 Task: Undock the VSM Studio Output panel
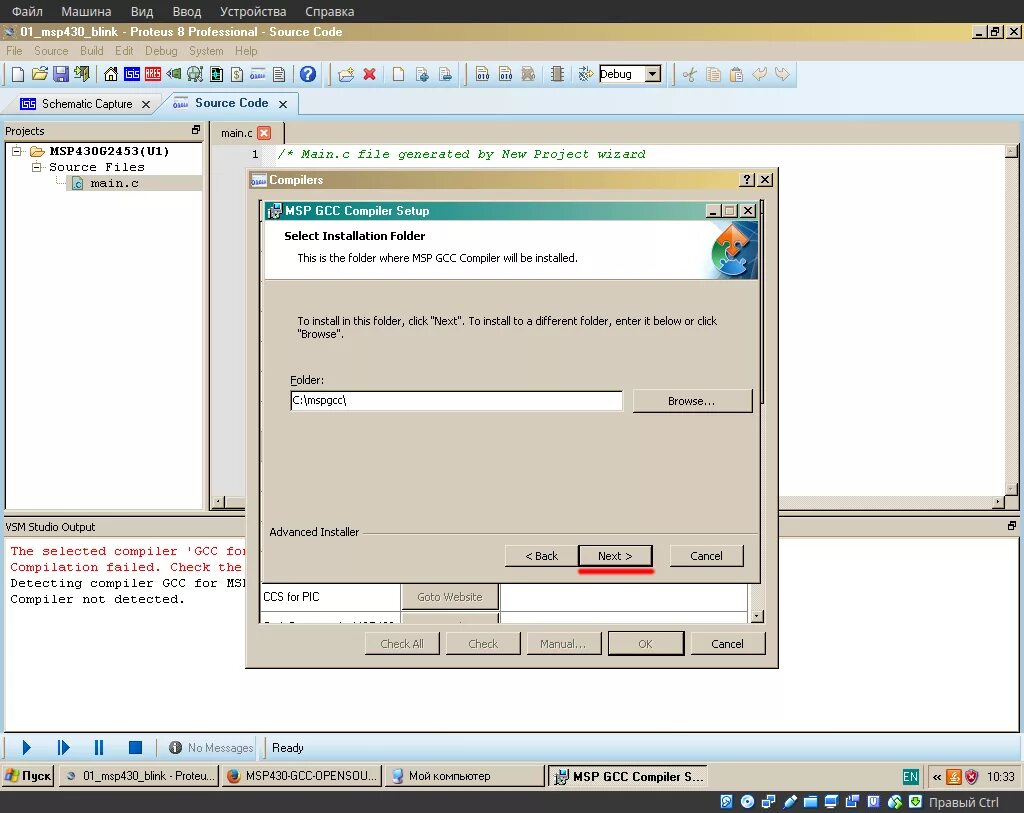tap(1012, 526)
